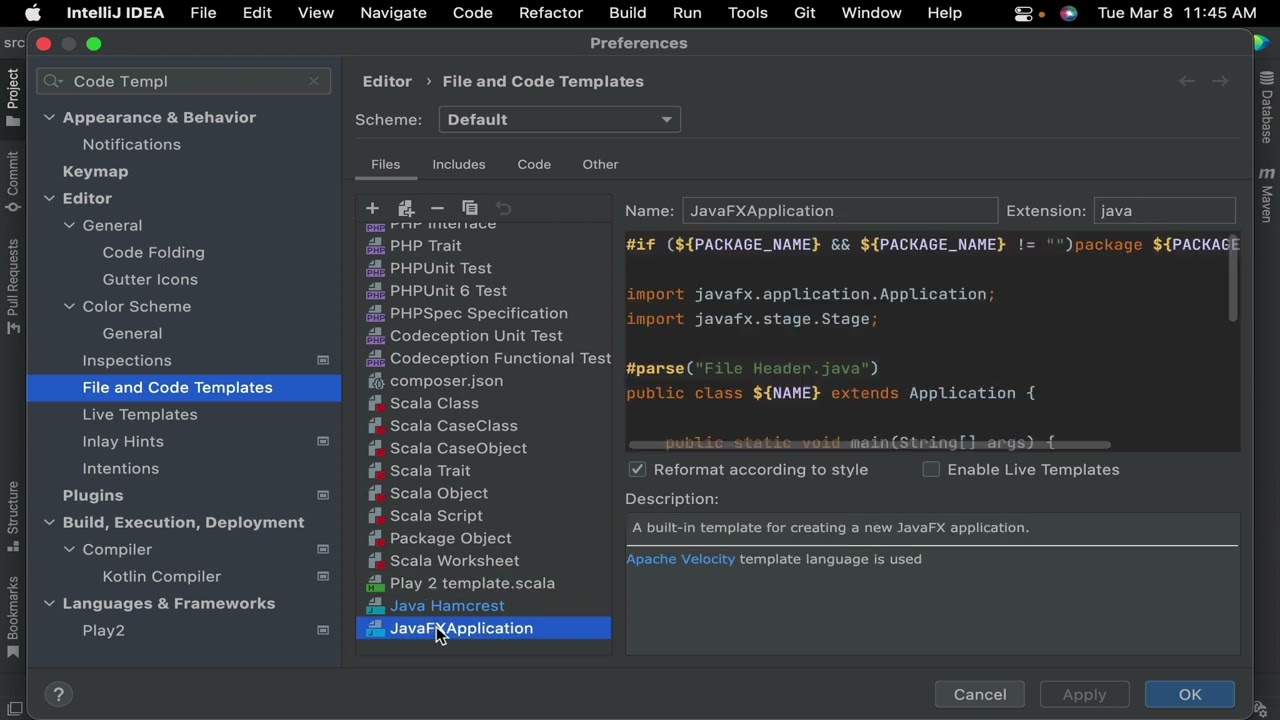This screenshot has width=1280, height=720.
Task: Open the Navigate menu
Action: pyautogui.click(x=393, y=13)
